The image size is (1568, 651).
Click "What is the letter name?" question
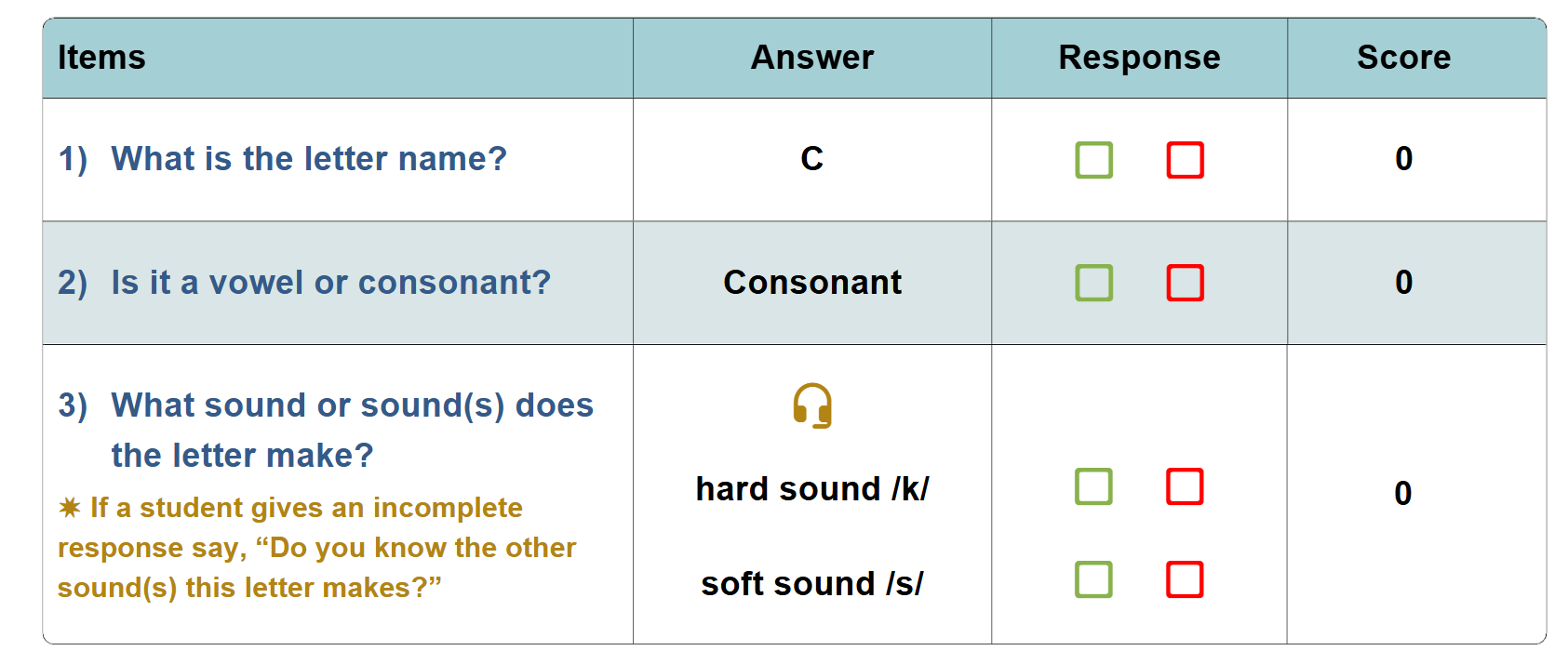308,159
